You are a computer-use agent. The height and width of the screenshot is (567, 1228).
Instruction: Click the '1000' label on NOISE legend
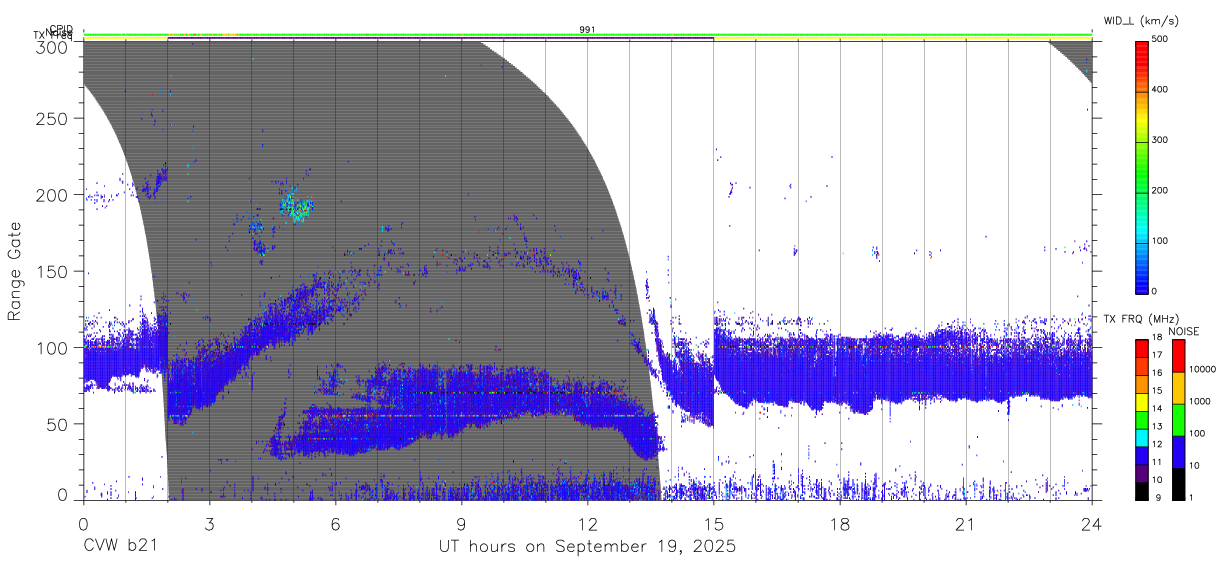tap(1198, 400)
